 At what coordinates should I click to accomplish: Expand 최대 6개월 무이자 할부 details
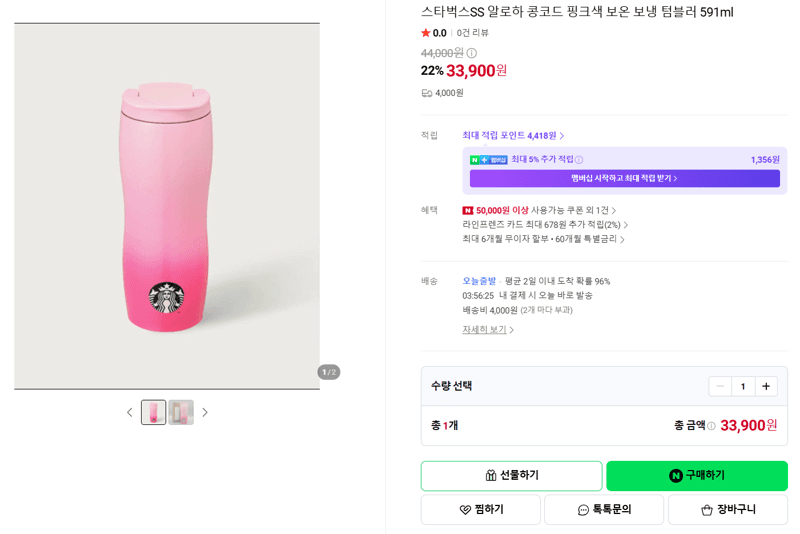pyautogui.click(x=543, y=239)
